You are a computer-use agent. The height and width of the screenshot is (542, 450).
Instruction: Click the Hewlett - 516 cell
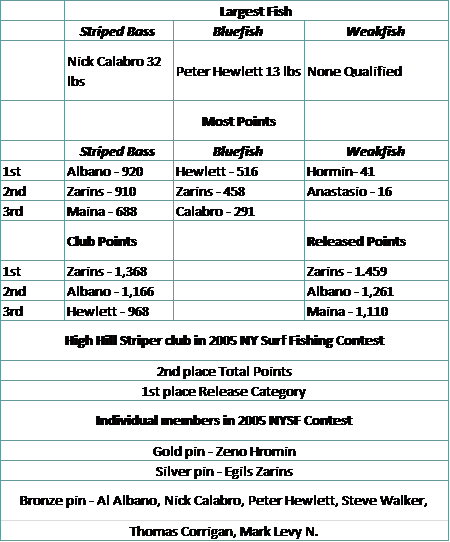[239, 171]
